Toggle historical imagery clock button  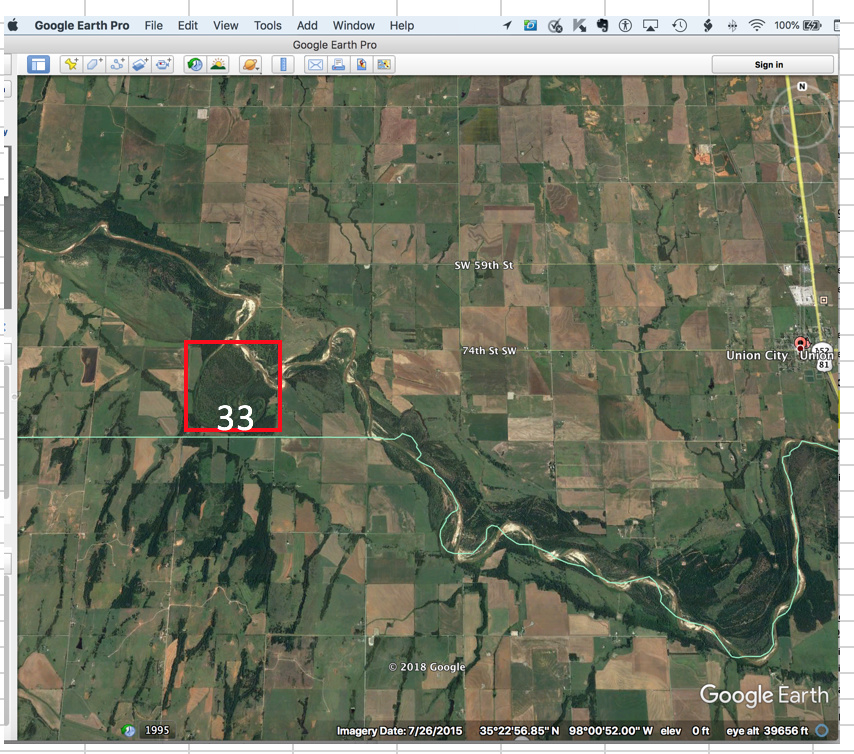point(194,64)
